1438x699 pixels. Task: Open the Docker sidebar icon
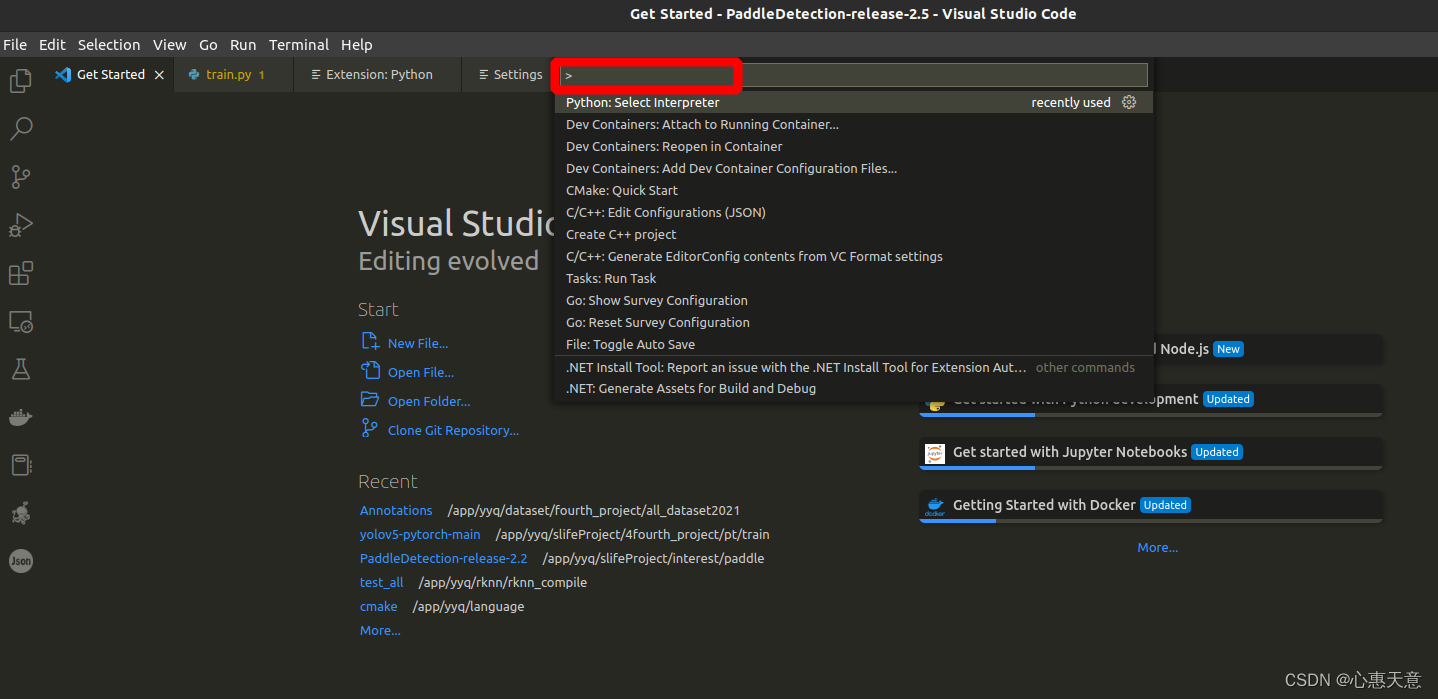pyautogui.click(x=21, y=417)
